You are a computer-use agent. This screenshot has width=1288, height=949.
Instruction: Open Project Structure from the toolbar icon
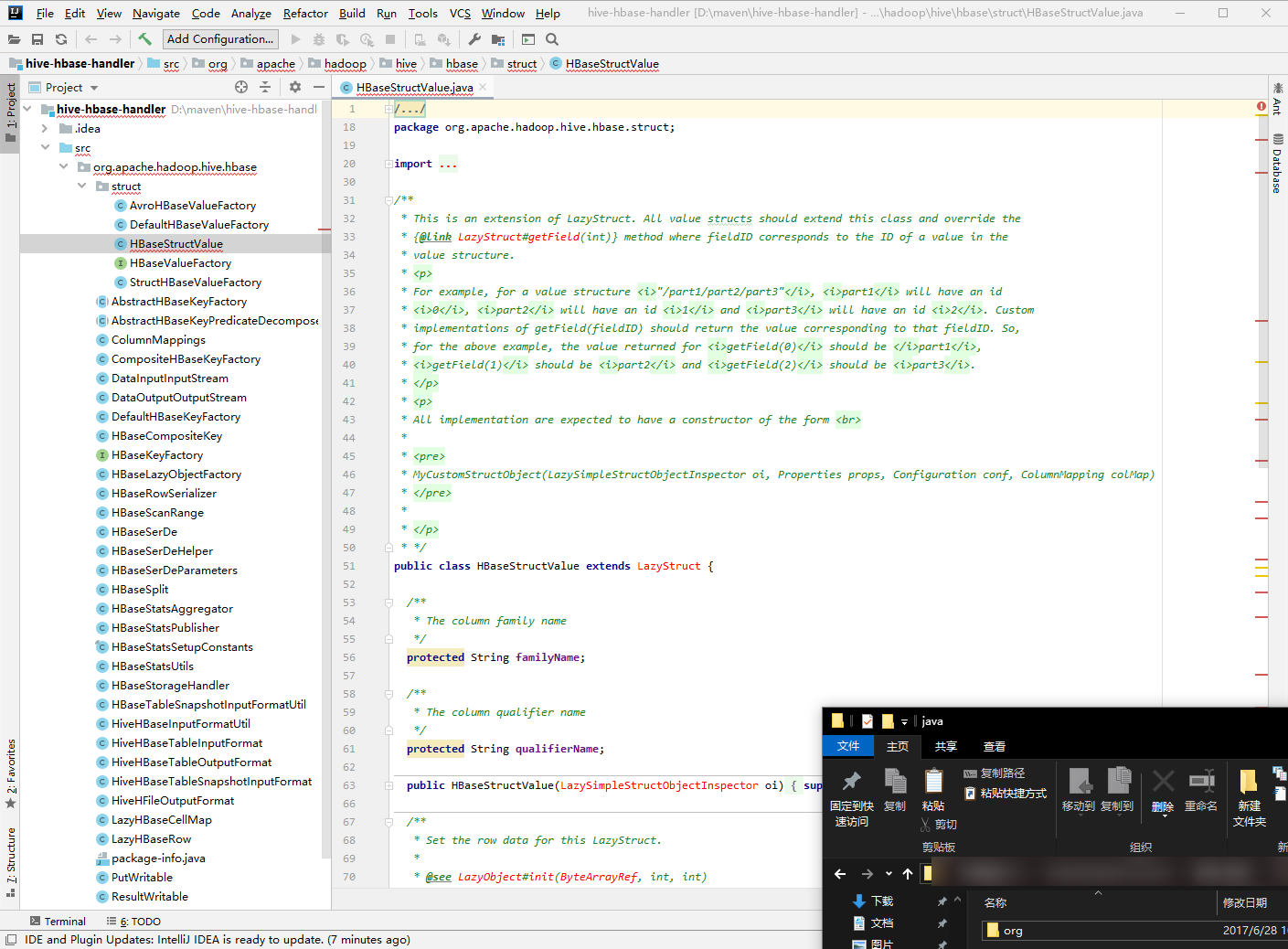(498, 39)
